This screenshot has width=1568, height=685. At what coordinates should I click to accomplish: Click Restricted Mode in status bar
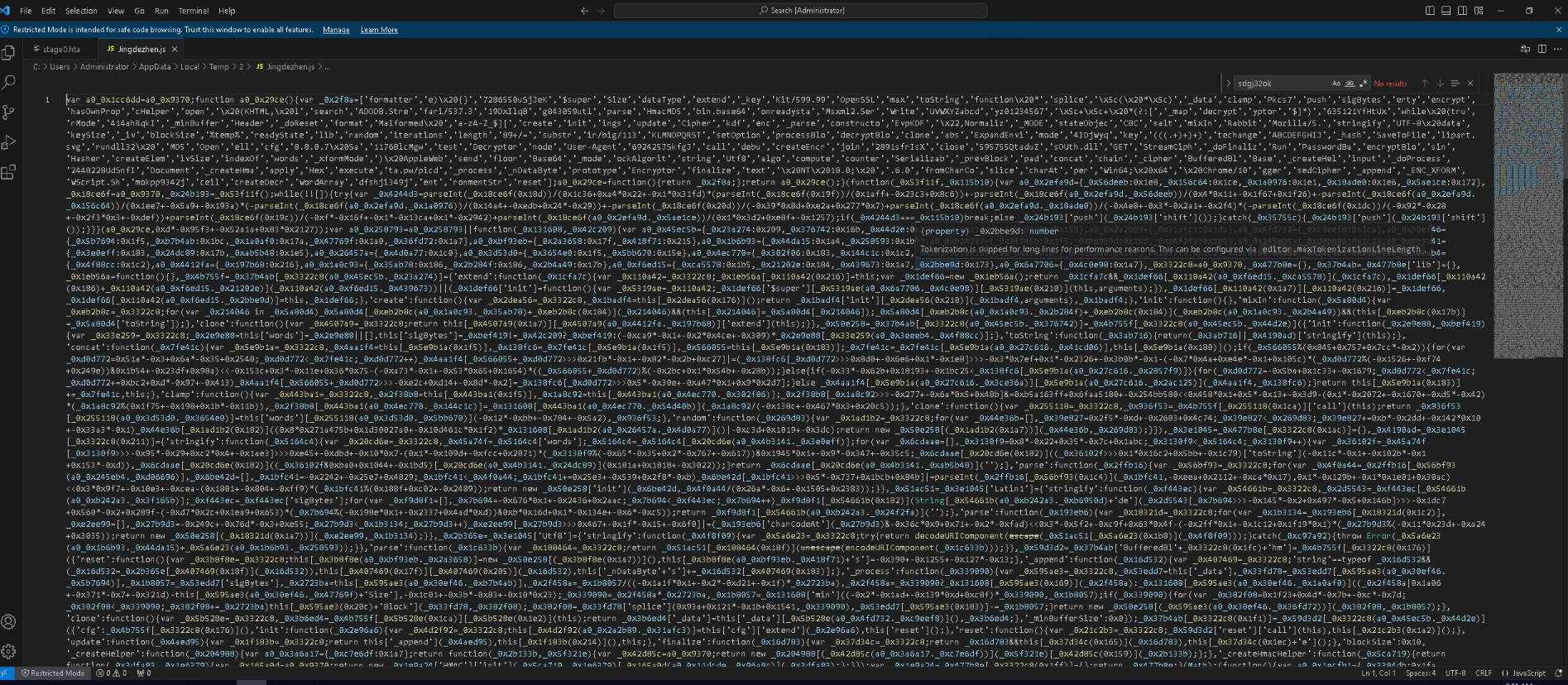[53, 673]
